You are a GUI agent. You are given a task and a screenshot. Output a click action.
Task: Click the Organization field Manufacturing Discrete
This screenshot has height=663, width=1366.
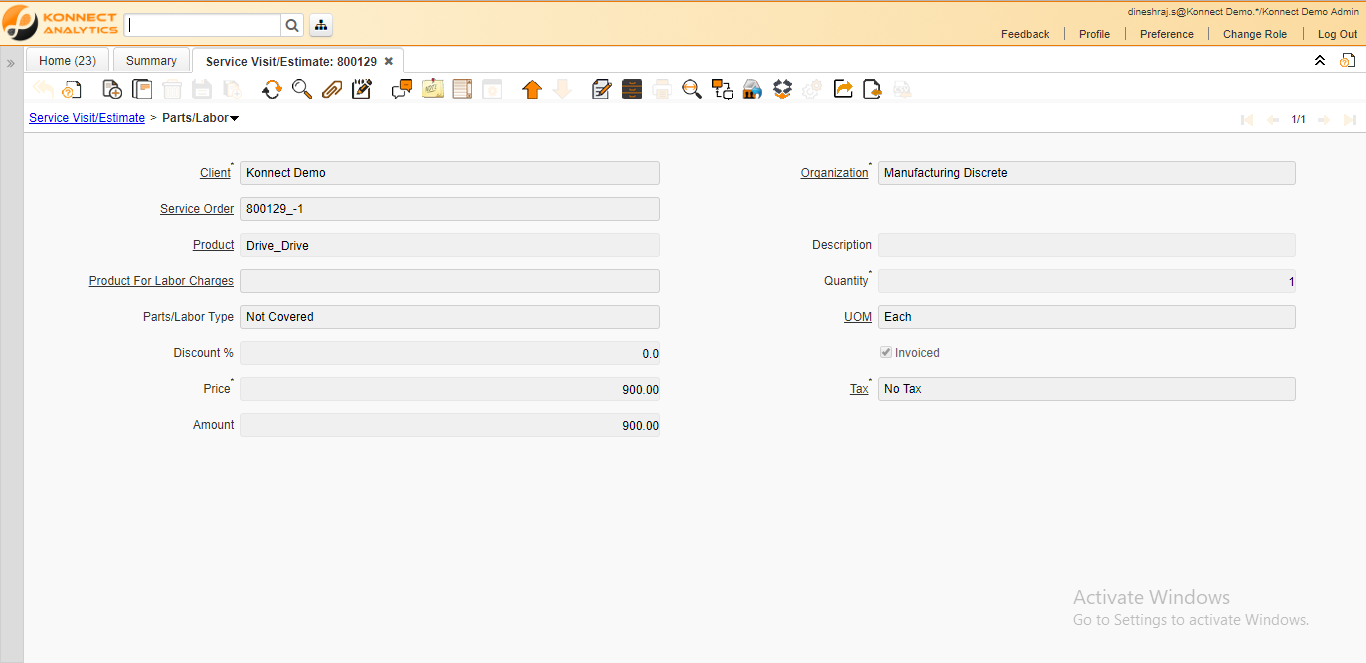coord(1087,173)
